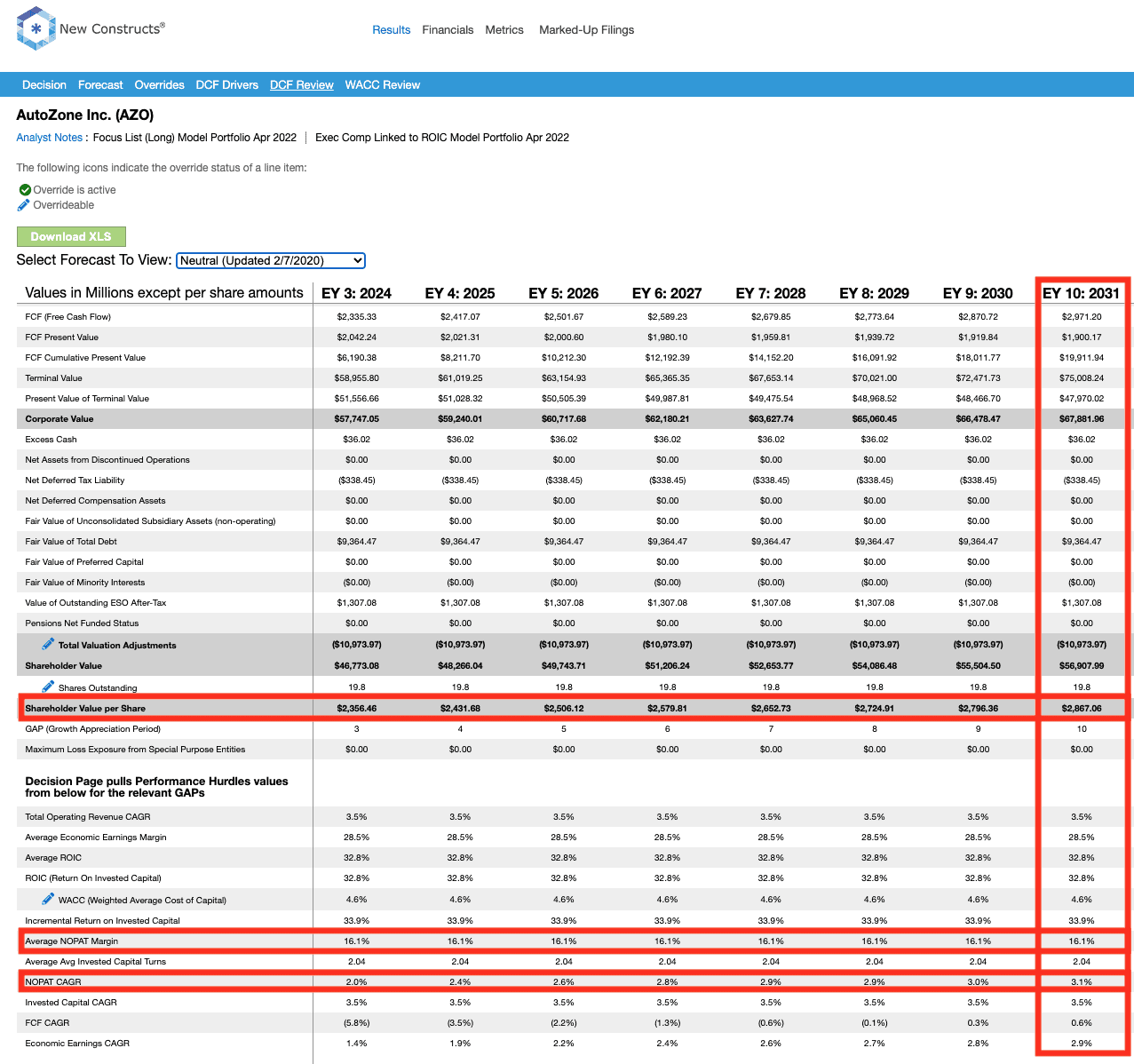The image size is (1134, 1064).
Task: Click the $2,356.46 Shareholder Value per Share cell
Action: [x=357, y=709]
